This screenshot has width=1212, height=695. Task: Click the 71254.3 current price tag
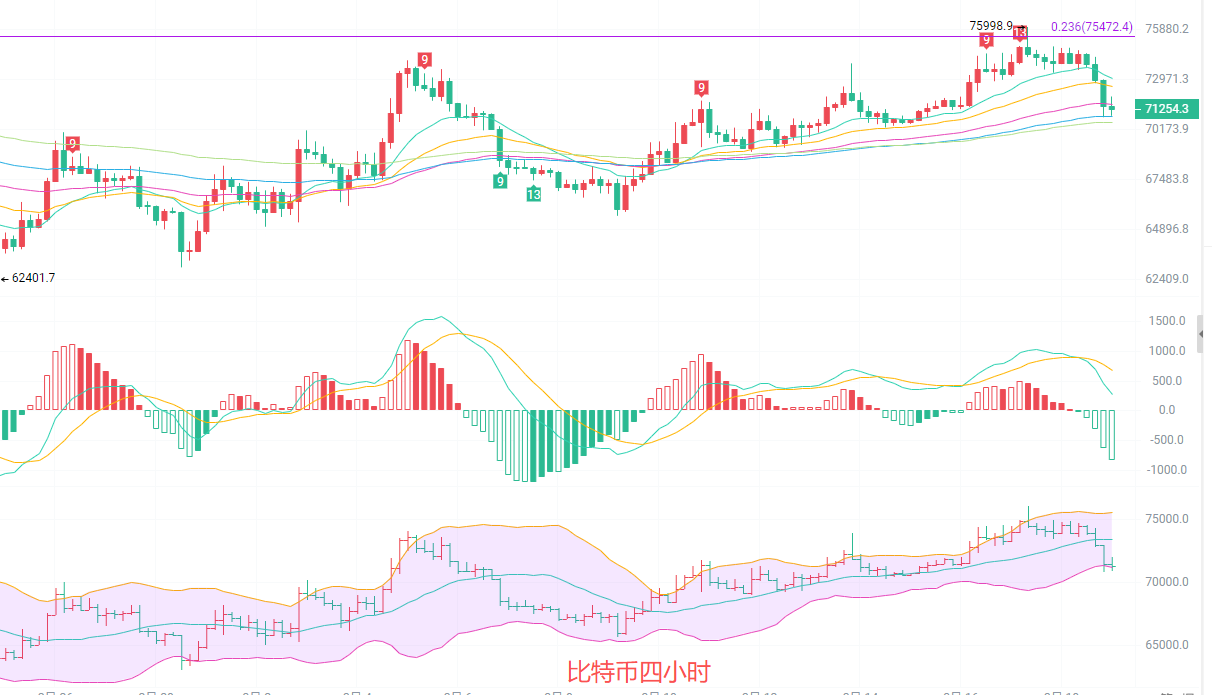tap(1166, 108)
